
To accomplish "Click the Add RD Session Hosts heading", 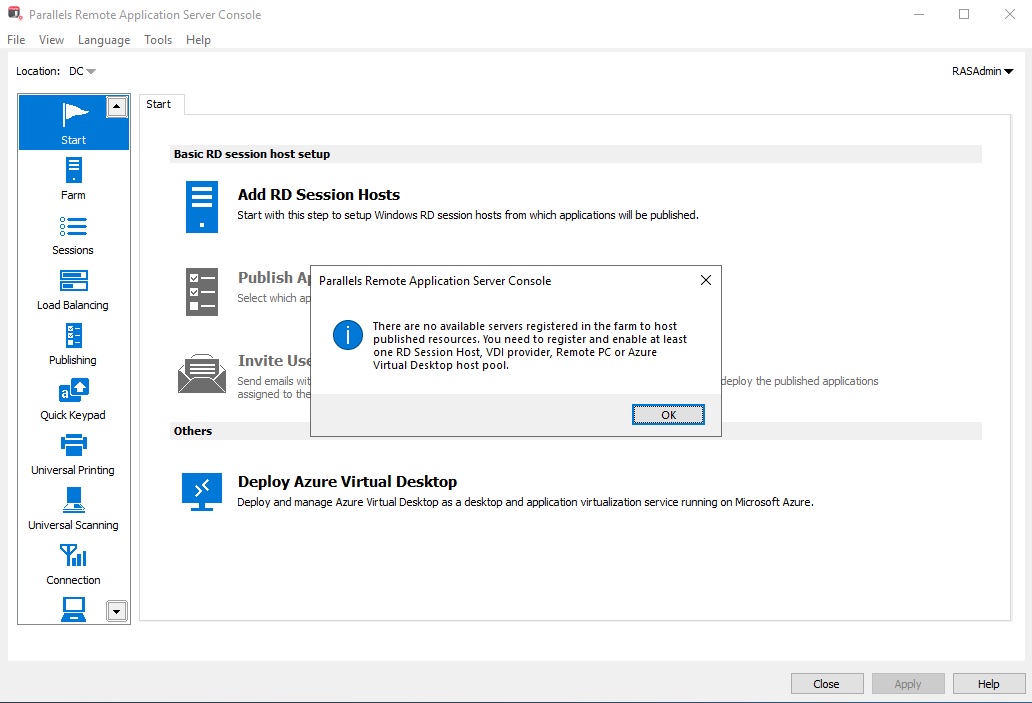I will point(319,194).
